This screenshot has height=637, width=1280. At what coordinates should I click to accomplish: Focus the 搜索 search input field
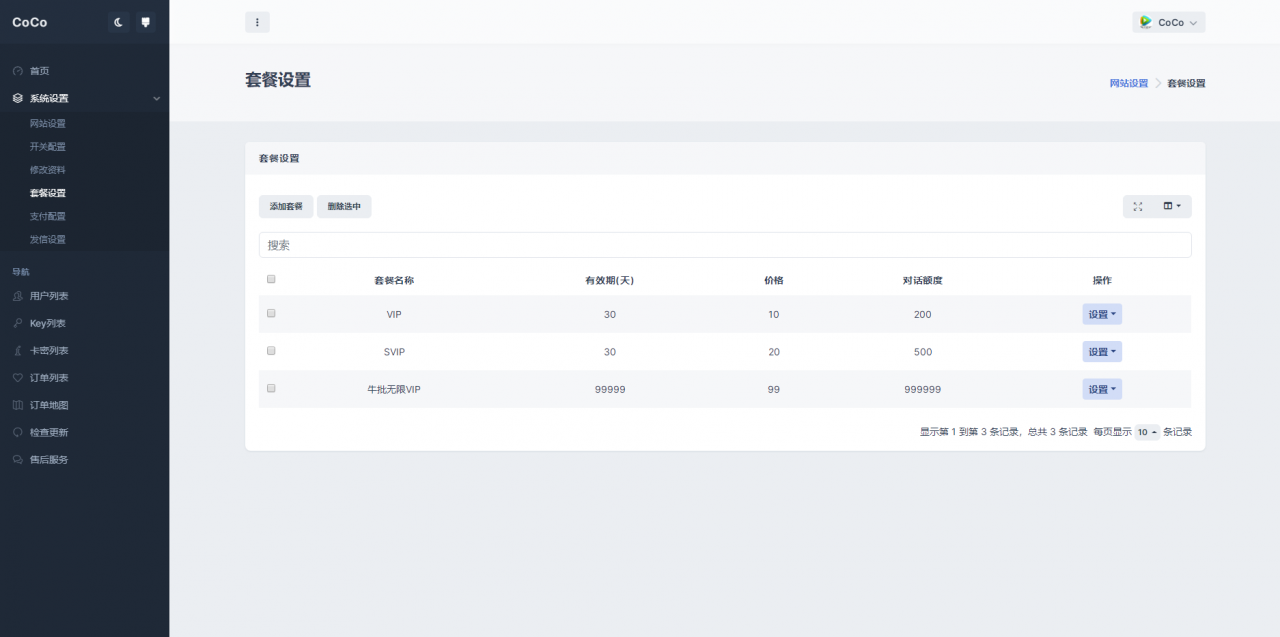click(724, 245)
